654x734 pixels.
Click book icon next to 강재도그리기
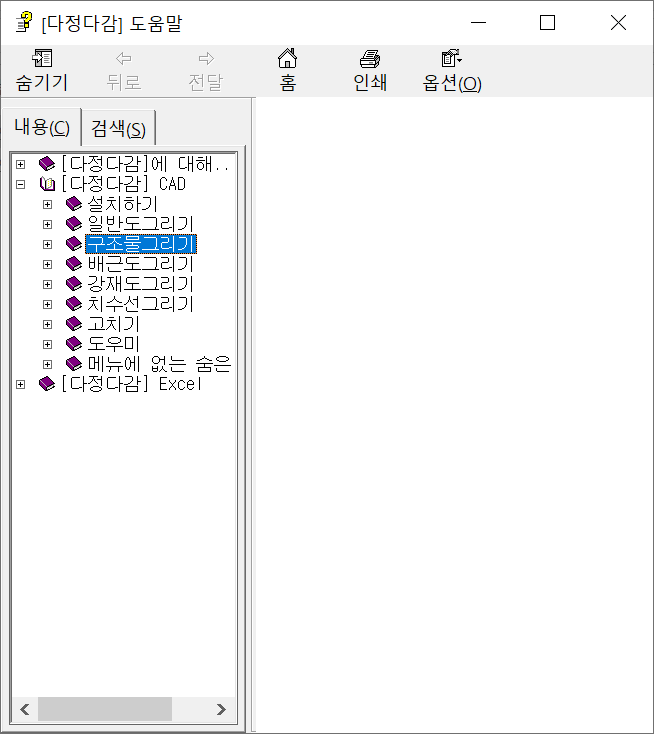74,284
